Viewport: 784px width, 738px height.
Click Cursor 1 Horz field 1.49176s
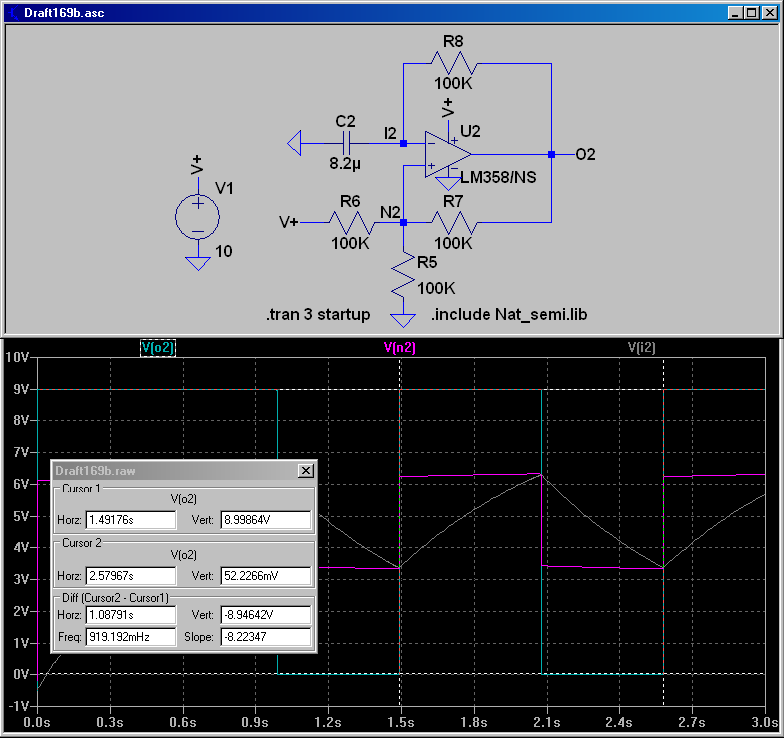(131, 520)
